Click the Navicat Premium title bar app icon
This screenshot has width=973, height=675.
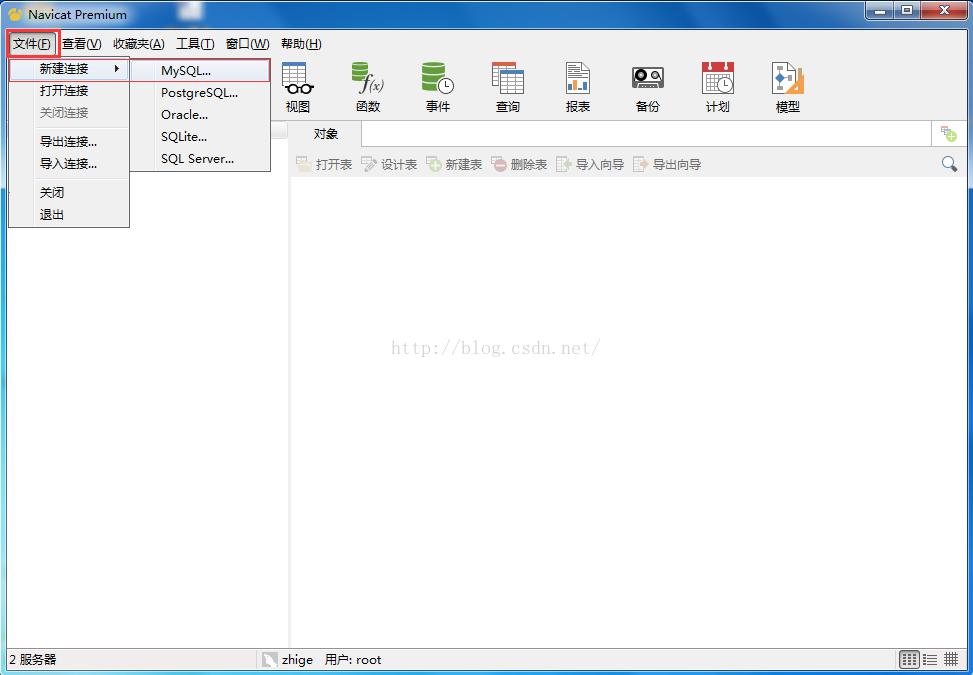pyautogui.click(x=16, y=14)
